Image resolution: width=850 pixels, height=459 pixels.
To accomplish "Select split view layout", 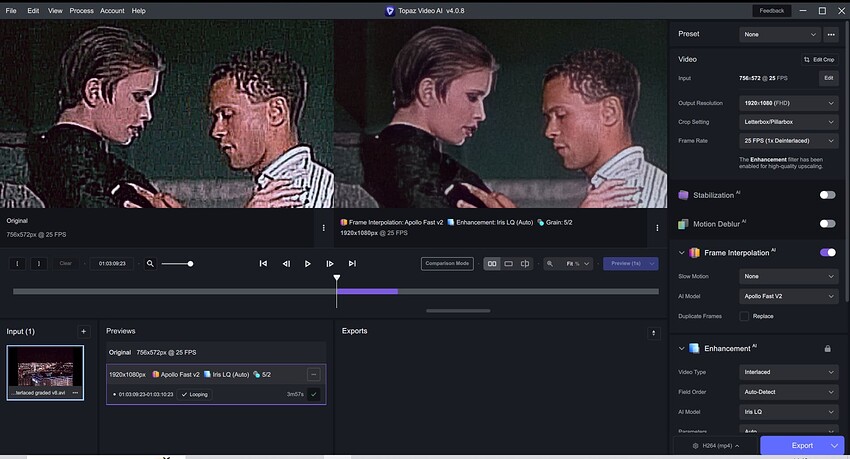I will tap(525, 263).
